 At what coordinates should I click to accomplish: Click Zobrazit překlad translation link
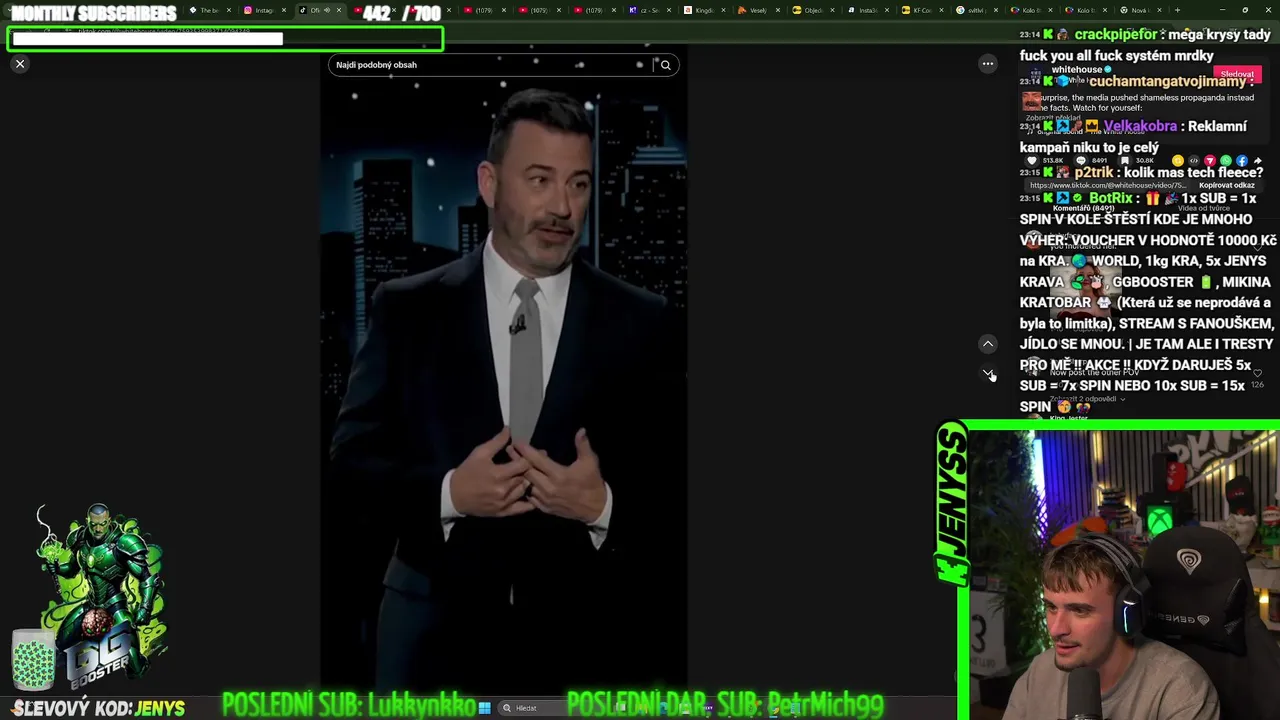point(1053,118)
